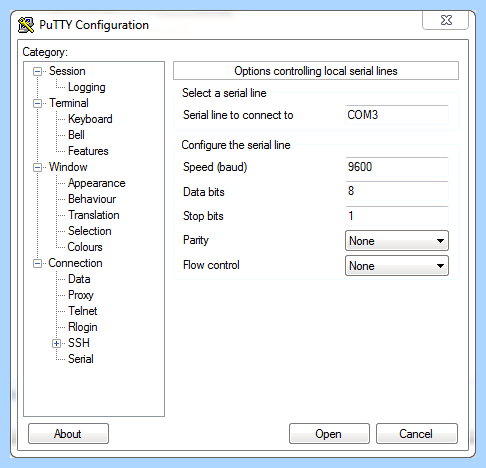Select the Telnet category

point(83,311)
